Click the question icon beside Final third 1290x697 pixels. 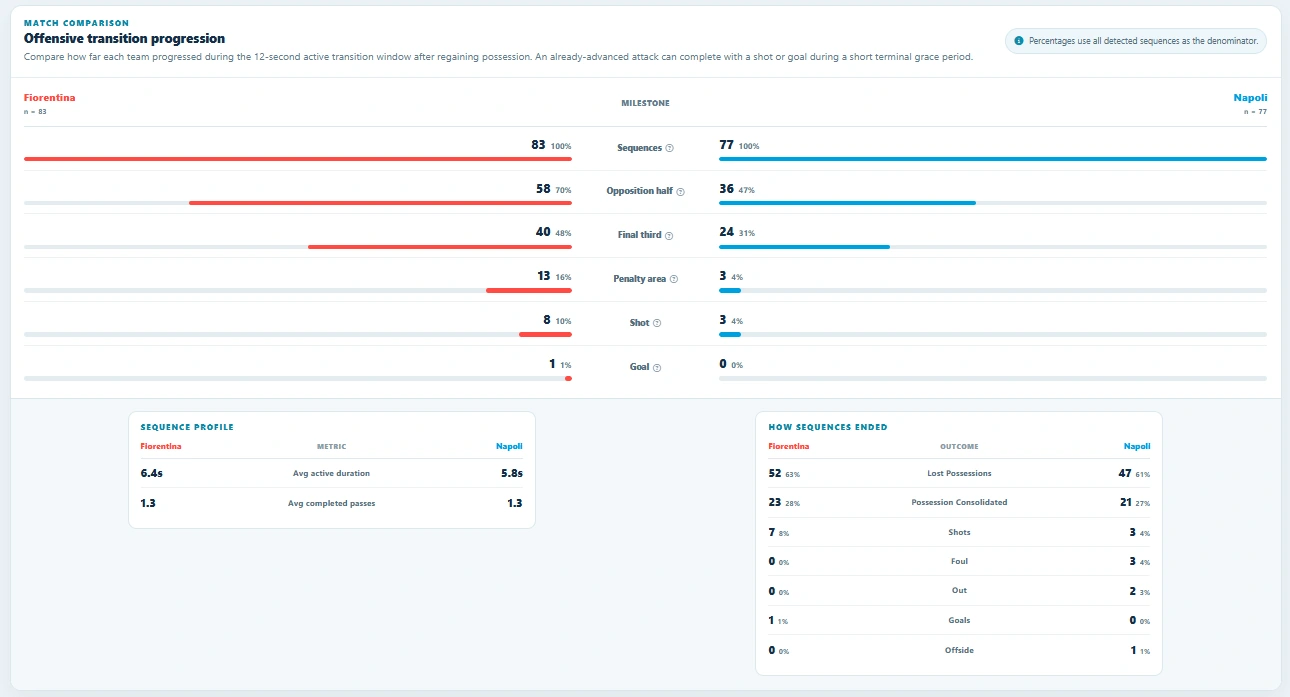coord(670,236)
